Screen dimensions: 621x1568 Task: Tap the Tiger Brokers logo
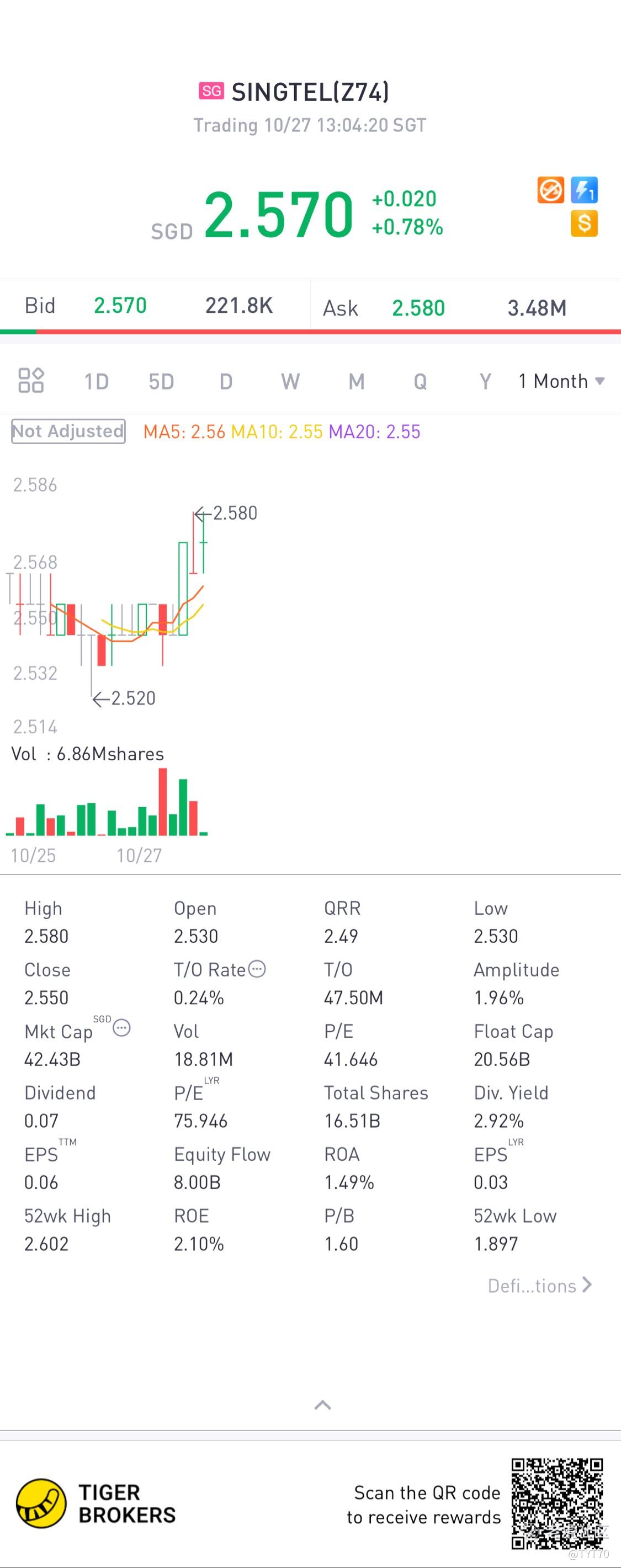(x=41, y=1503)
